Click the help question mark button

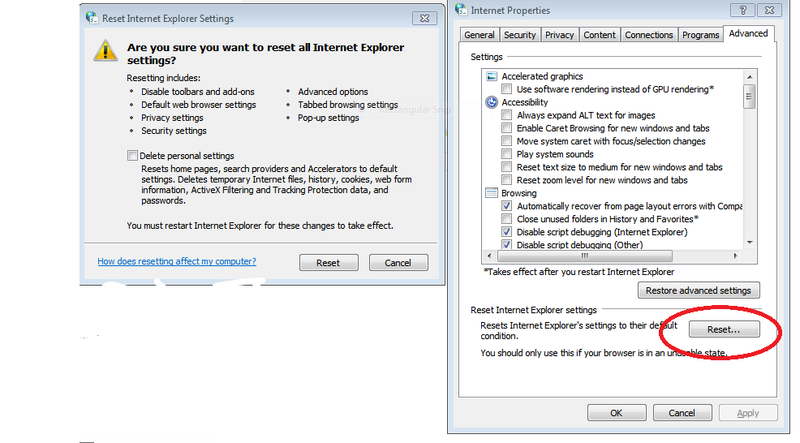743,10
